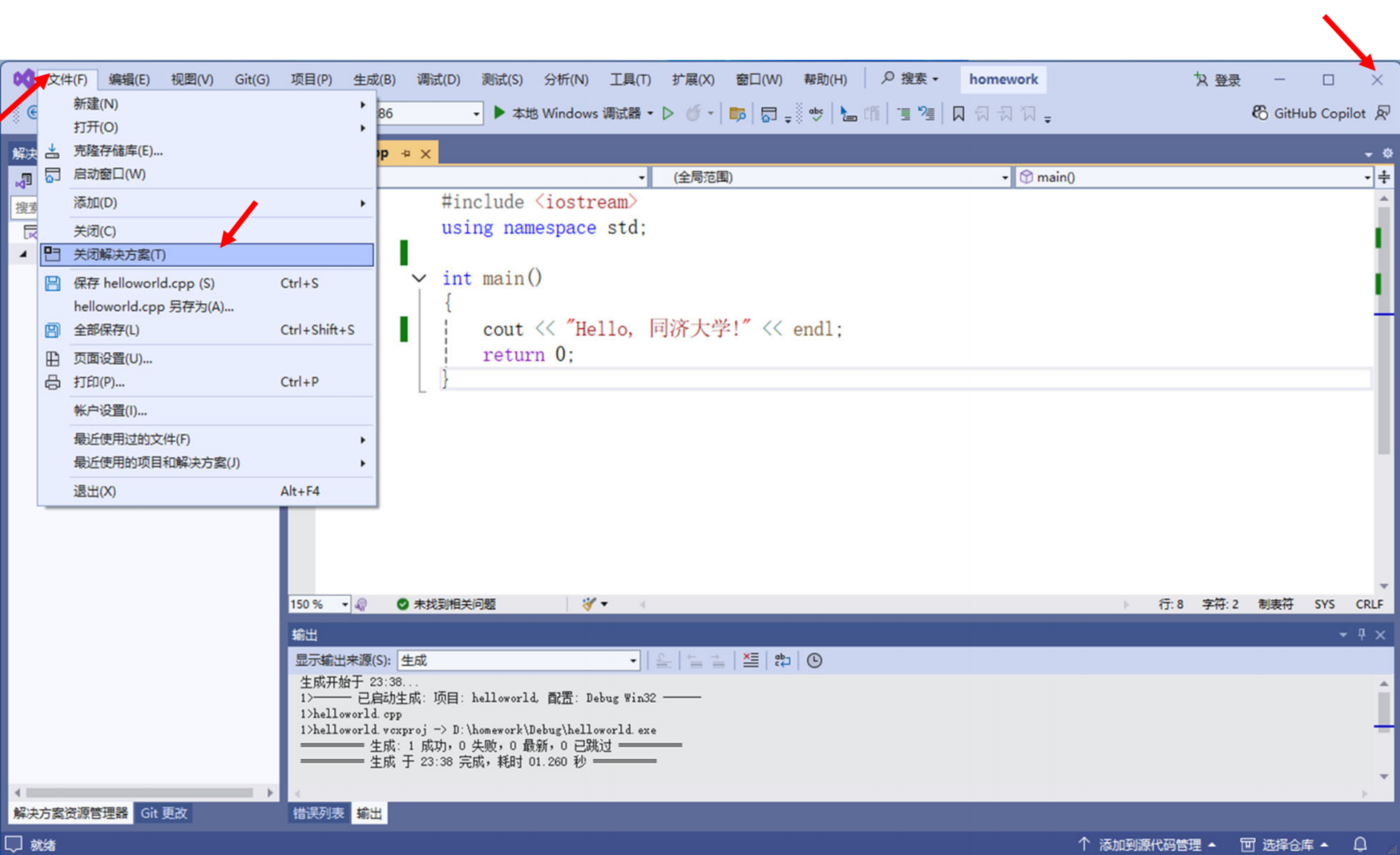Open GitHub Copilot from the toolbar
1400x855 pixels.
click(x=1310, y=114)
